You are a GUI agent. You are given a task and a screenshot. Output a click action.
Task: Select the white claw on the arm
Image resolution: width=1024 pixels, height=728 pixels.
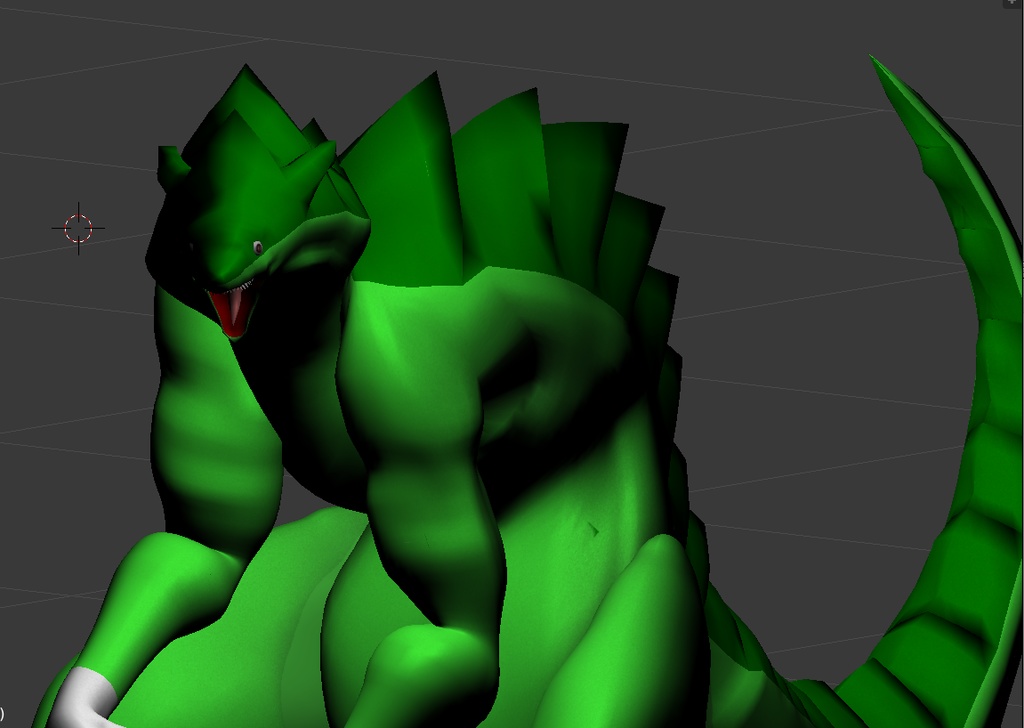84,697
